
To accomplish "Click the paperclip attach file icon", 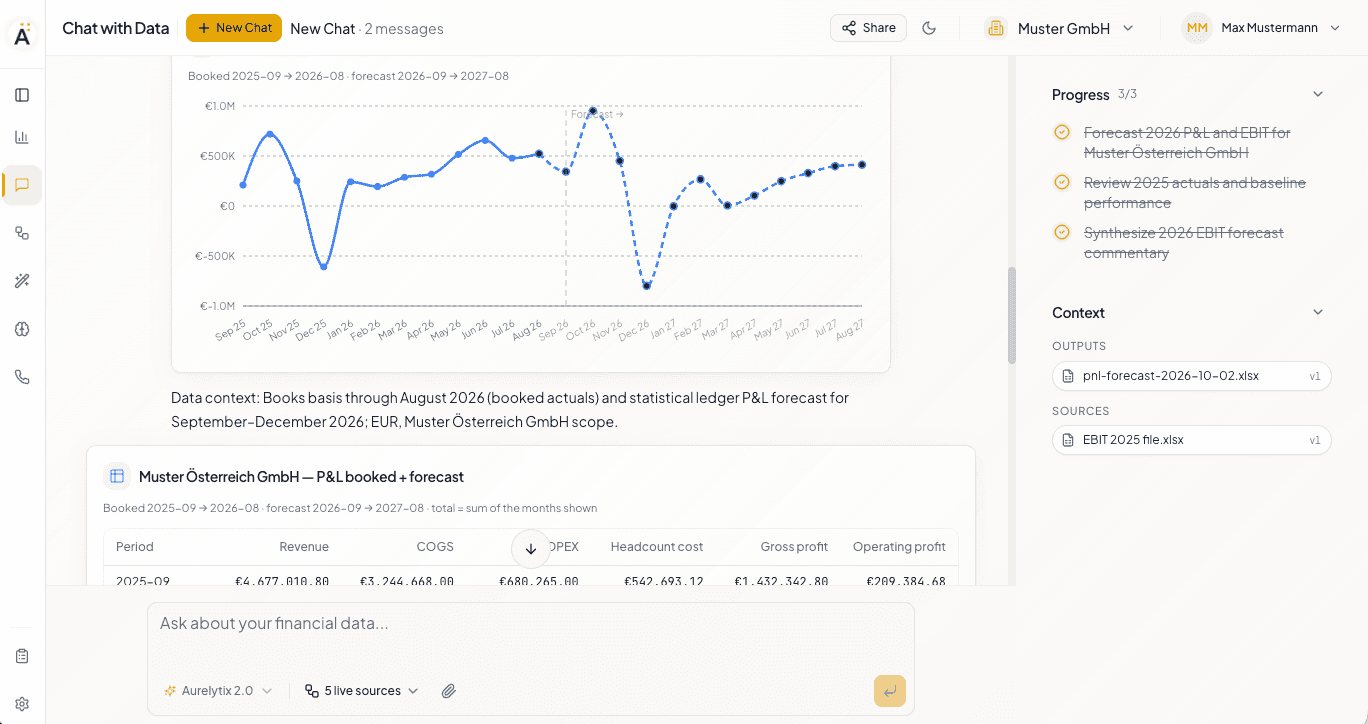I will click(x=449, y=691).
